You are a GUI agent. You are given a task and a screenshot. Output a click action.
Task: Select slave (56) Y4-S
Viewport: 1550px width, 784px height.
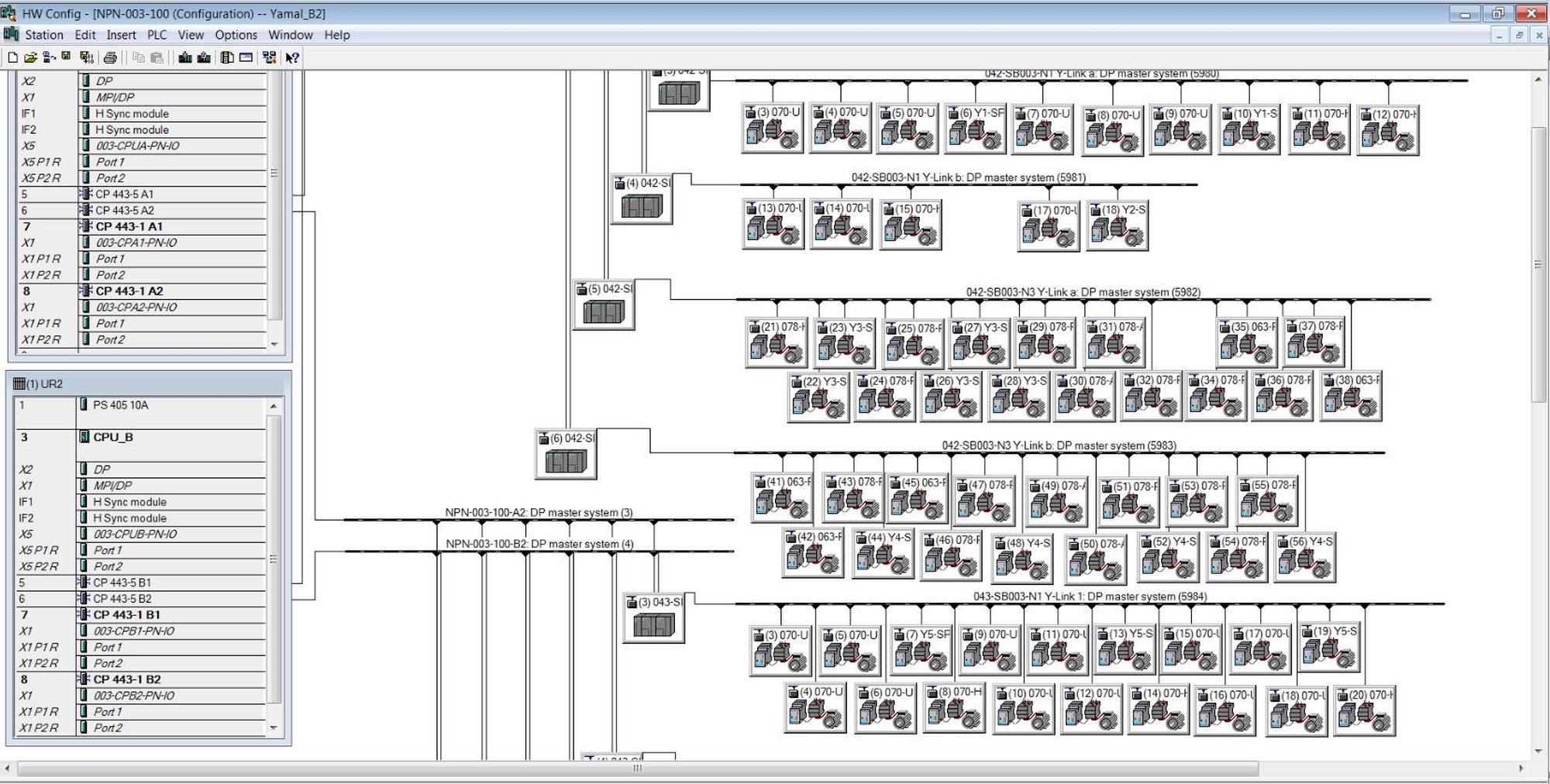tap(1305, 558)
